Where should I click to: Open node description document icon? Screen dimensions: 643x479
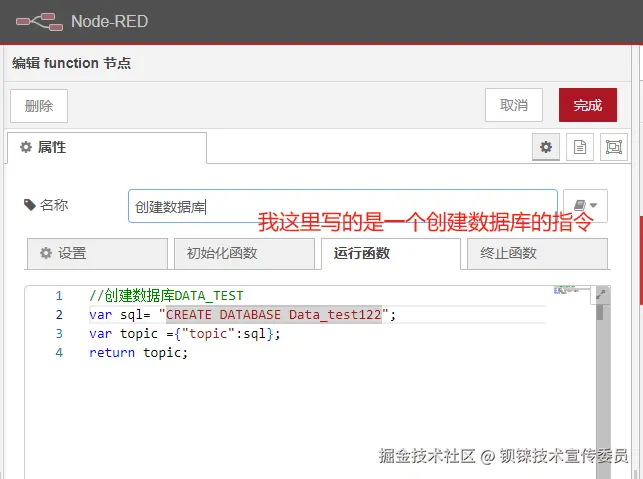tap(579, 147)
